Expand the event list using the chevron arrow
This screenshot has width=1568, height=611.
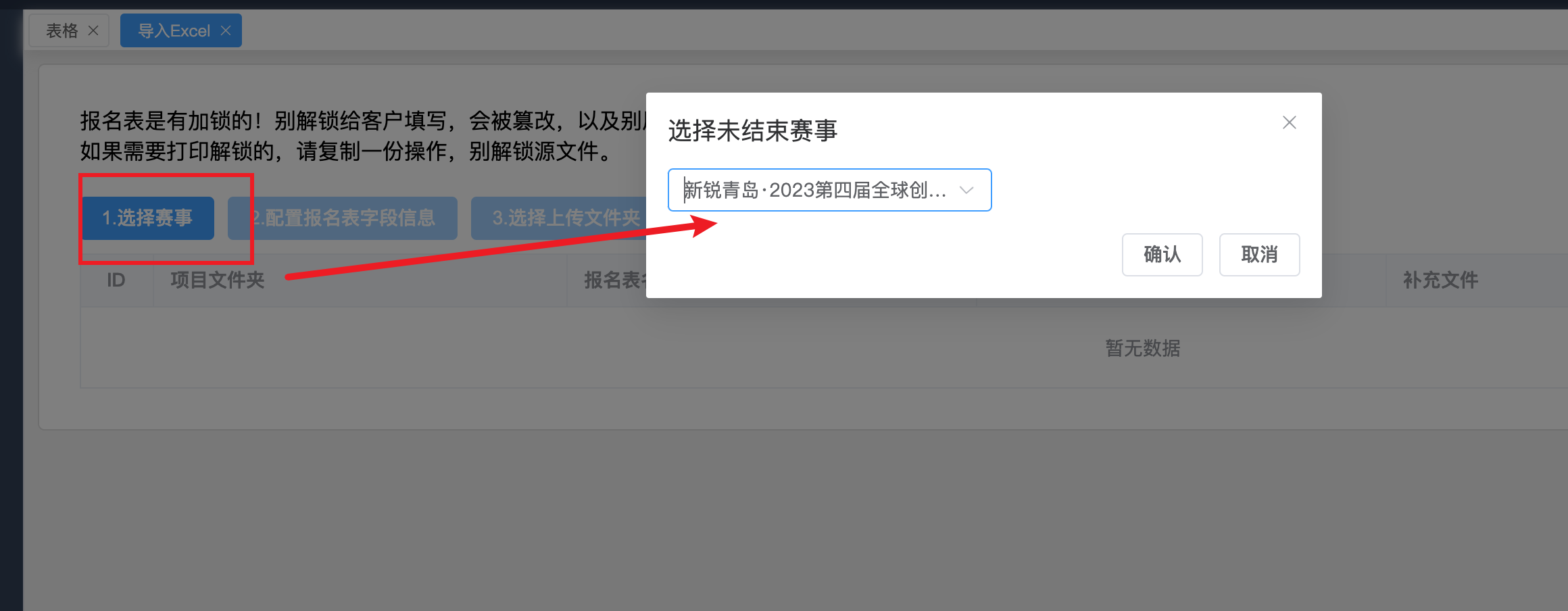[966, 190]
